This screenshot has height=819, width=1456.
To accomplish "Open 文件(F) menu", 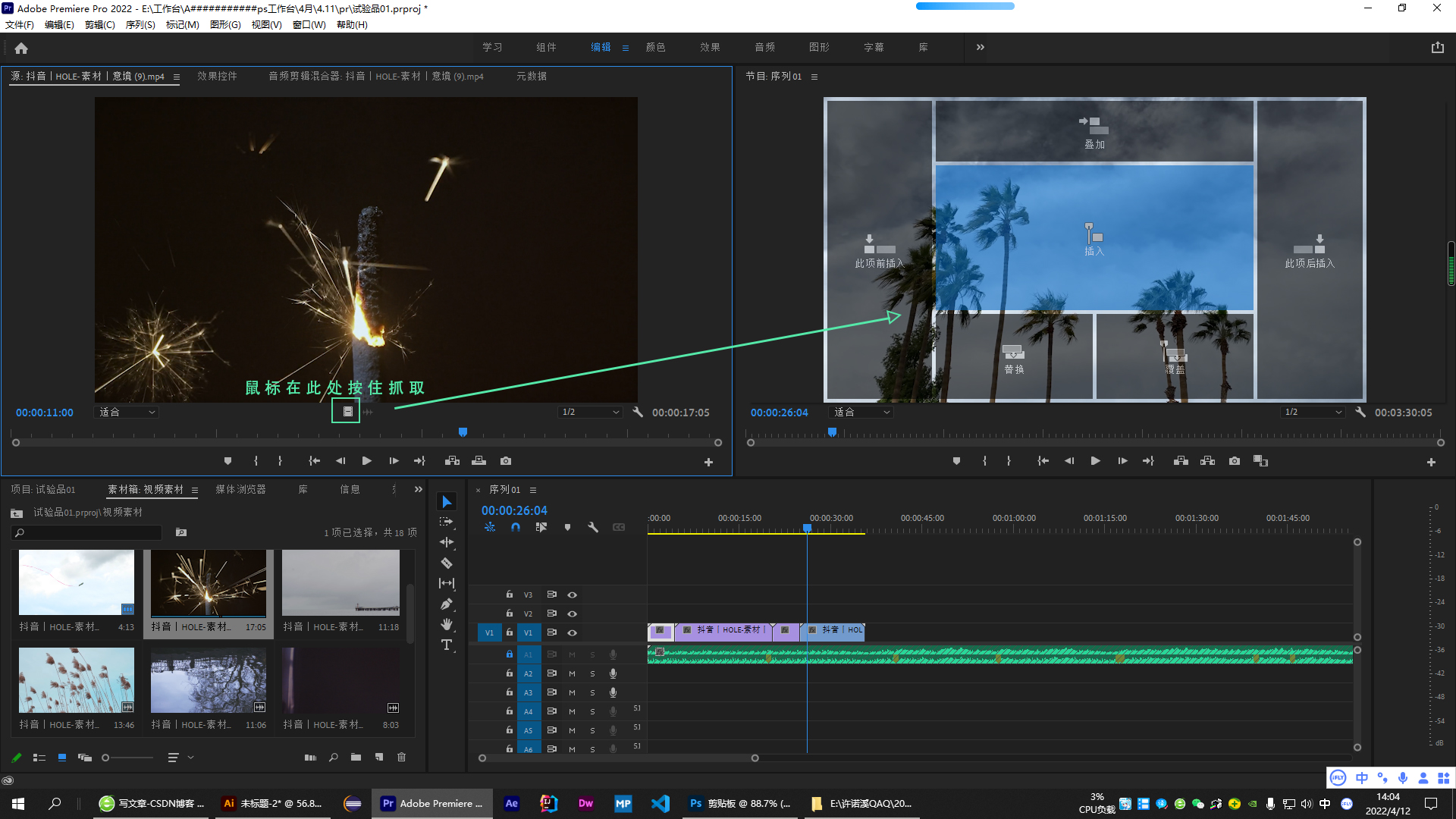I will pos(20,25).
